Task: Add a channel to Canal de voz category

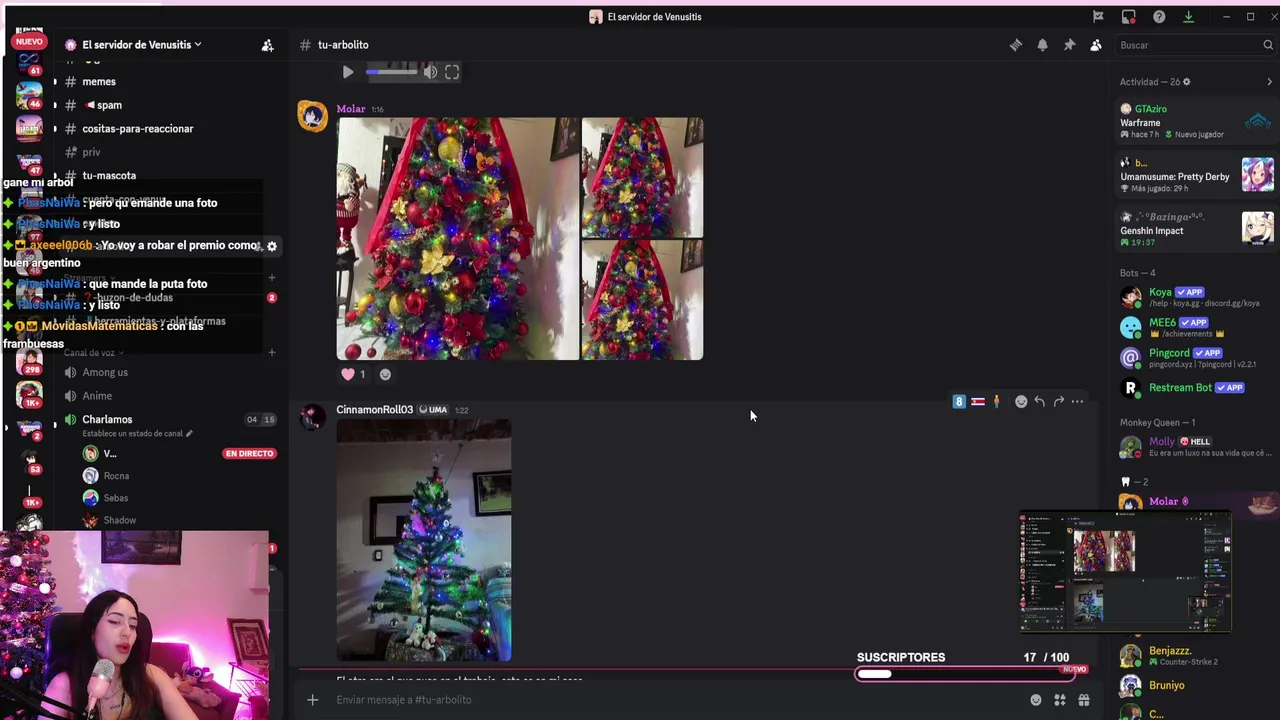Action: tap(272, 352)
